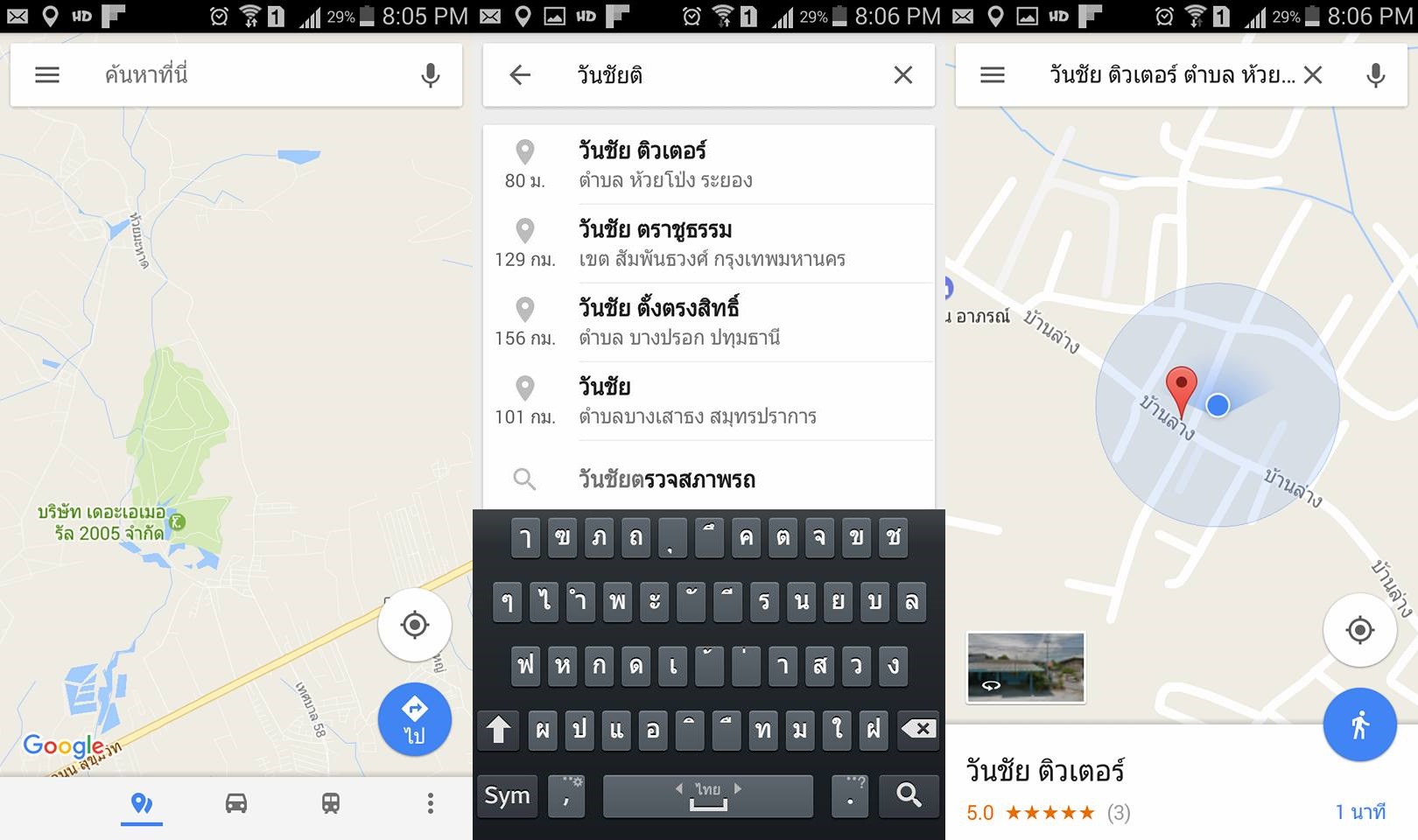
Task: Tap my-location button above walking icon
Action: 1360,630
